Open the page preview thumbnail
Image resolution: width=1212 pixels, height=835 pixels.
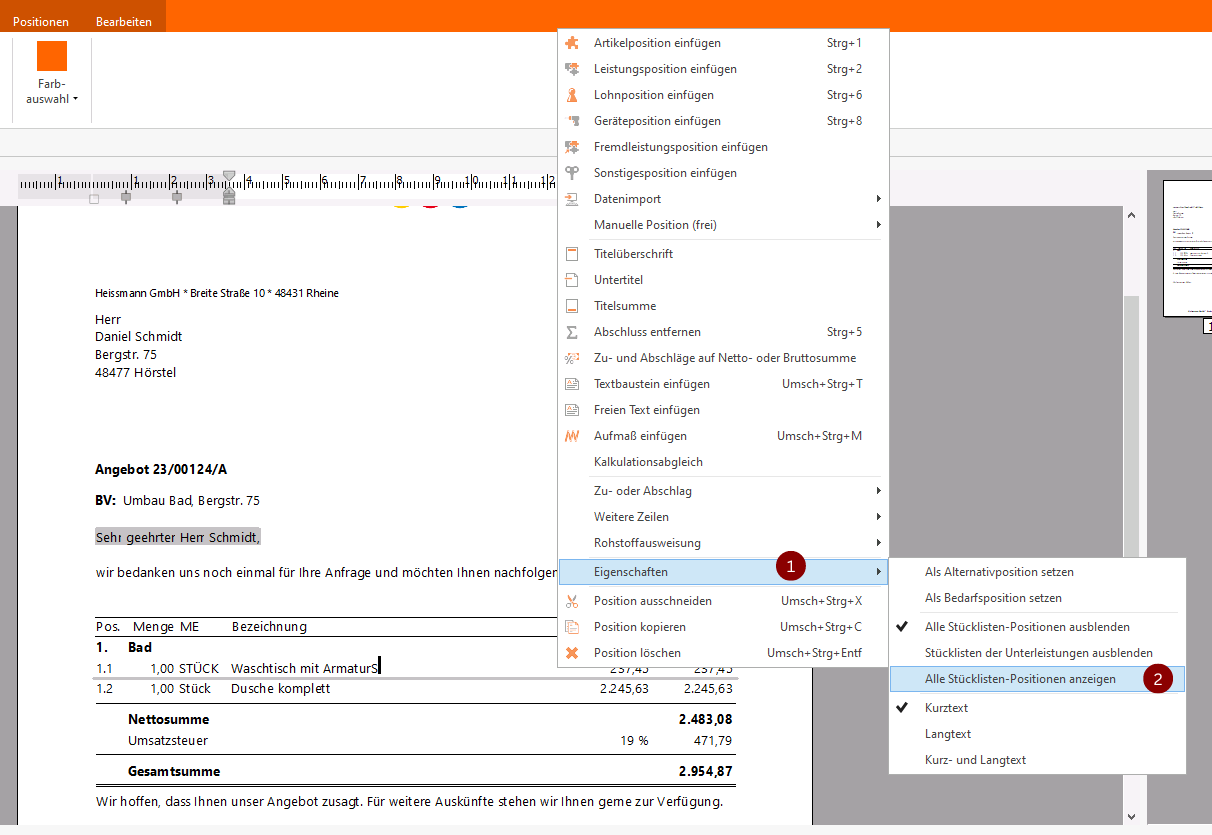click(x=1187, y=248)
